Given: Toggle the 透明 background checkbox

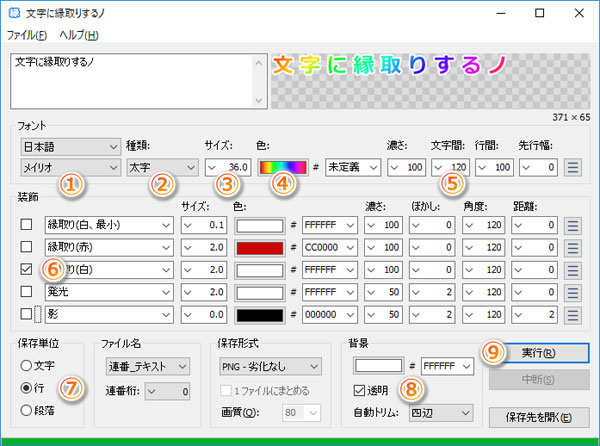Looking at the screenshot, I should 360,389.
